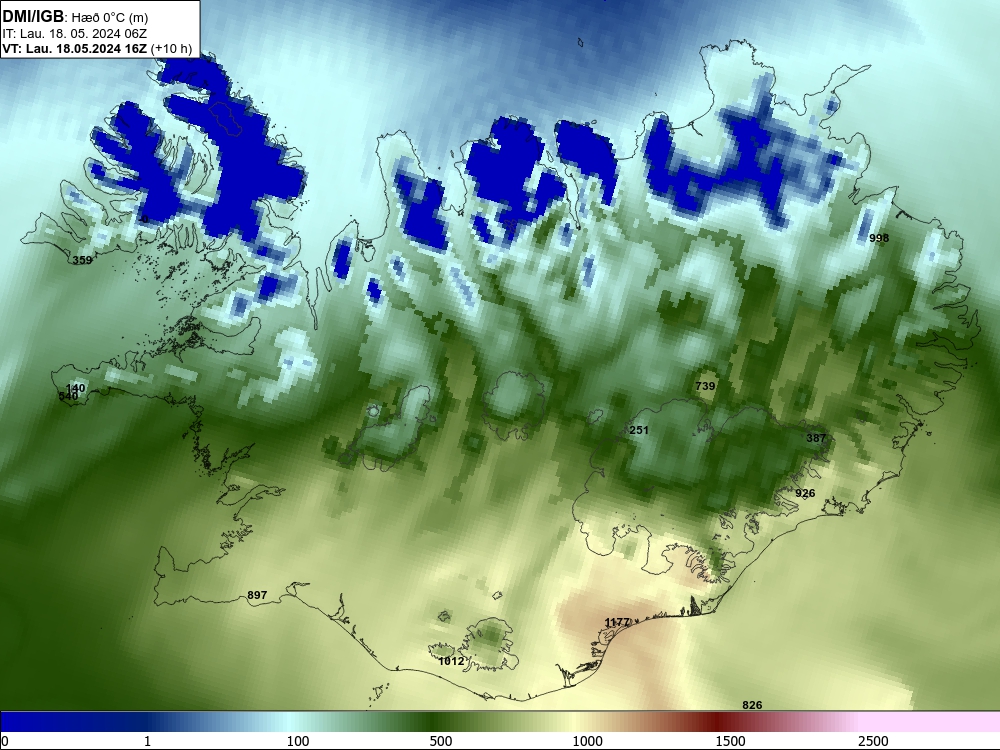The height and width of the screenshot is (750, 1000).
Task: Click the legend label 1500
Action: point(730,741)
